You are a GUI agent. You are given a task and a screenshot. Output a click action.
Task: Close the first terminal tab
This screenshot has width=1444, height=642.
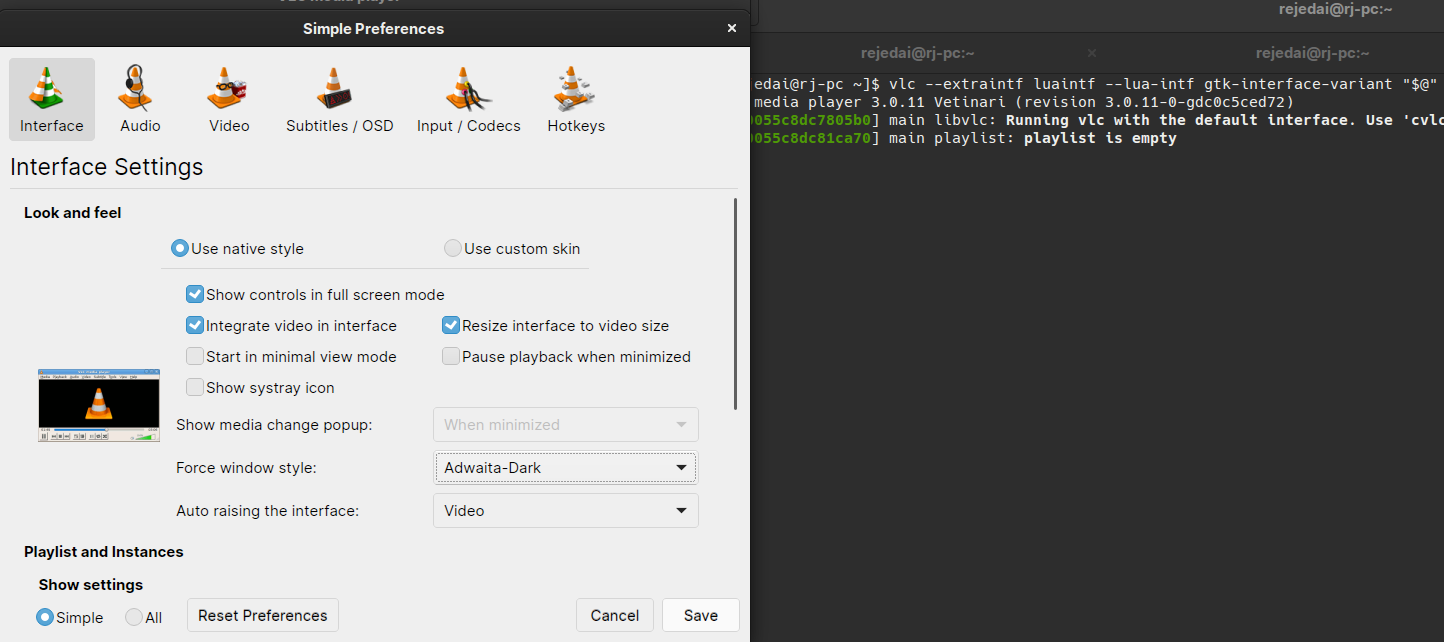1092,53
